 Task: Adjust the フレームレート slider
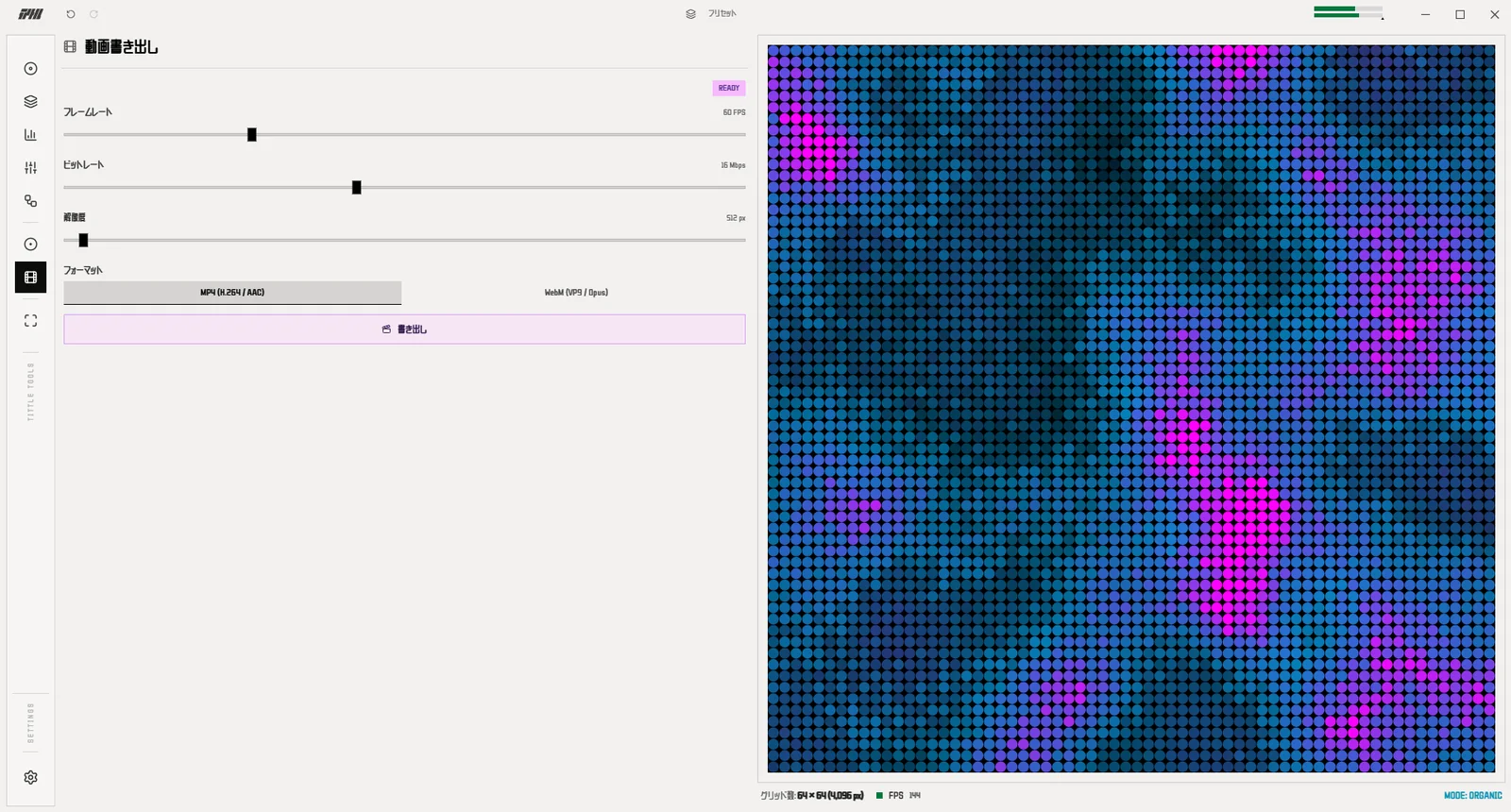pyautogui.click(x=404, y=135)
